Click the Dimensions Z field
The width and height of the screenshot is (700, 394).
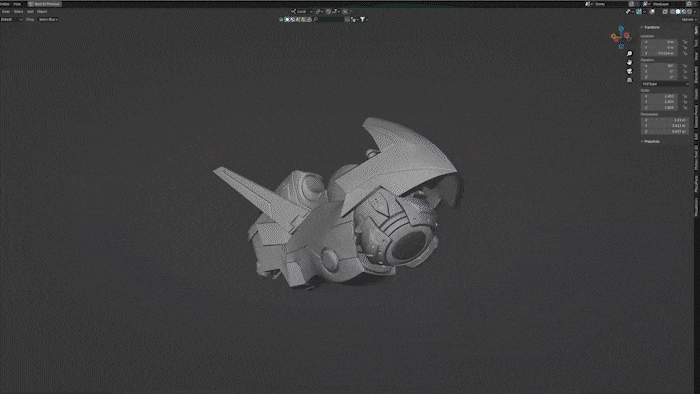[665, 132]
